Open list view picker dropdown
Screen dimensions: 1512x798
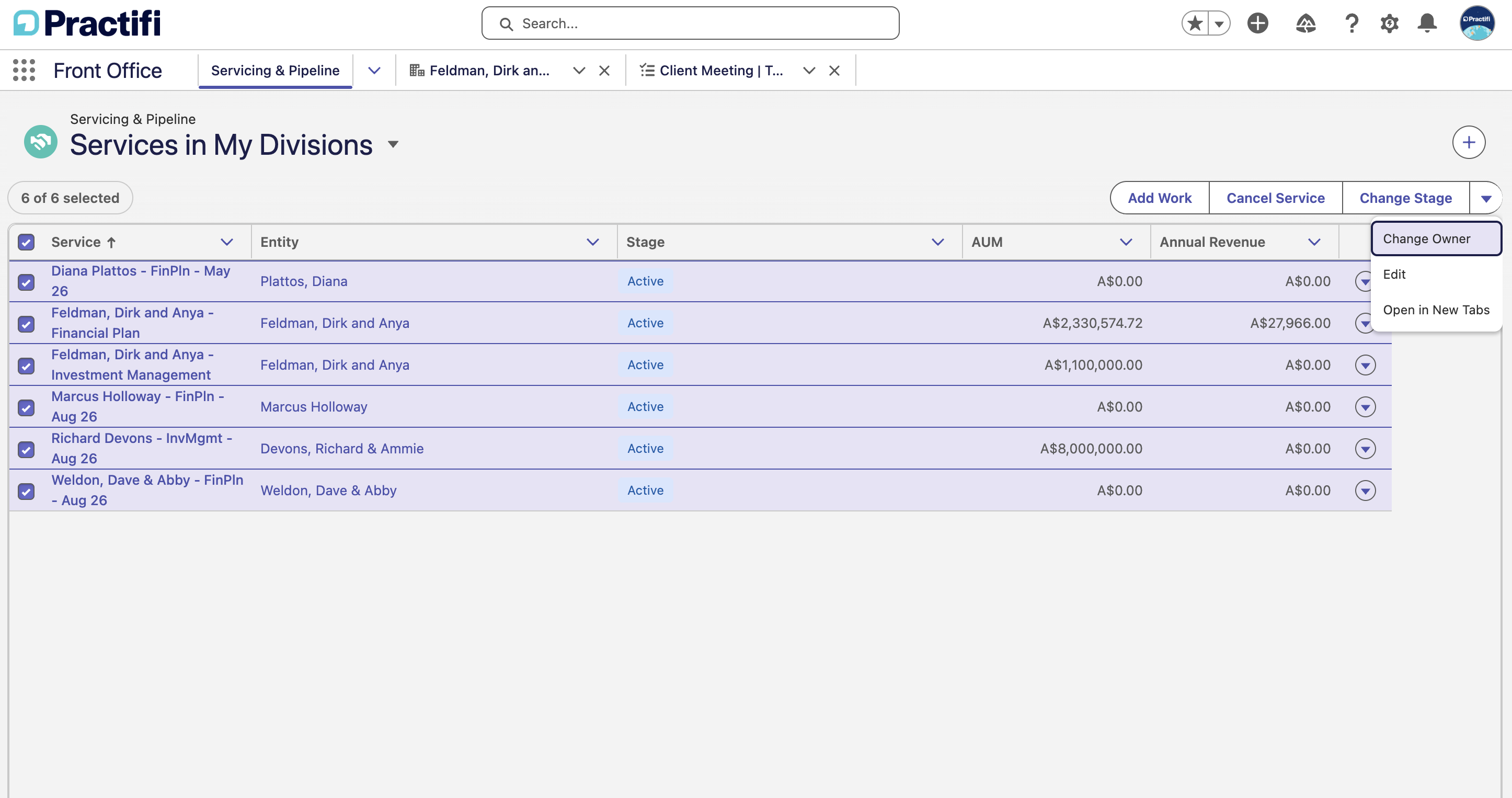pyautogui.click(x=393, y=144)
